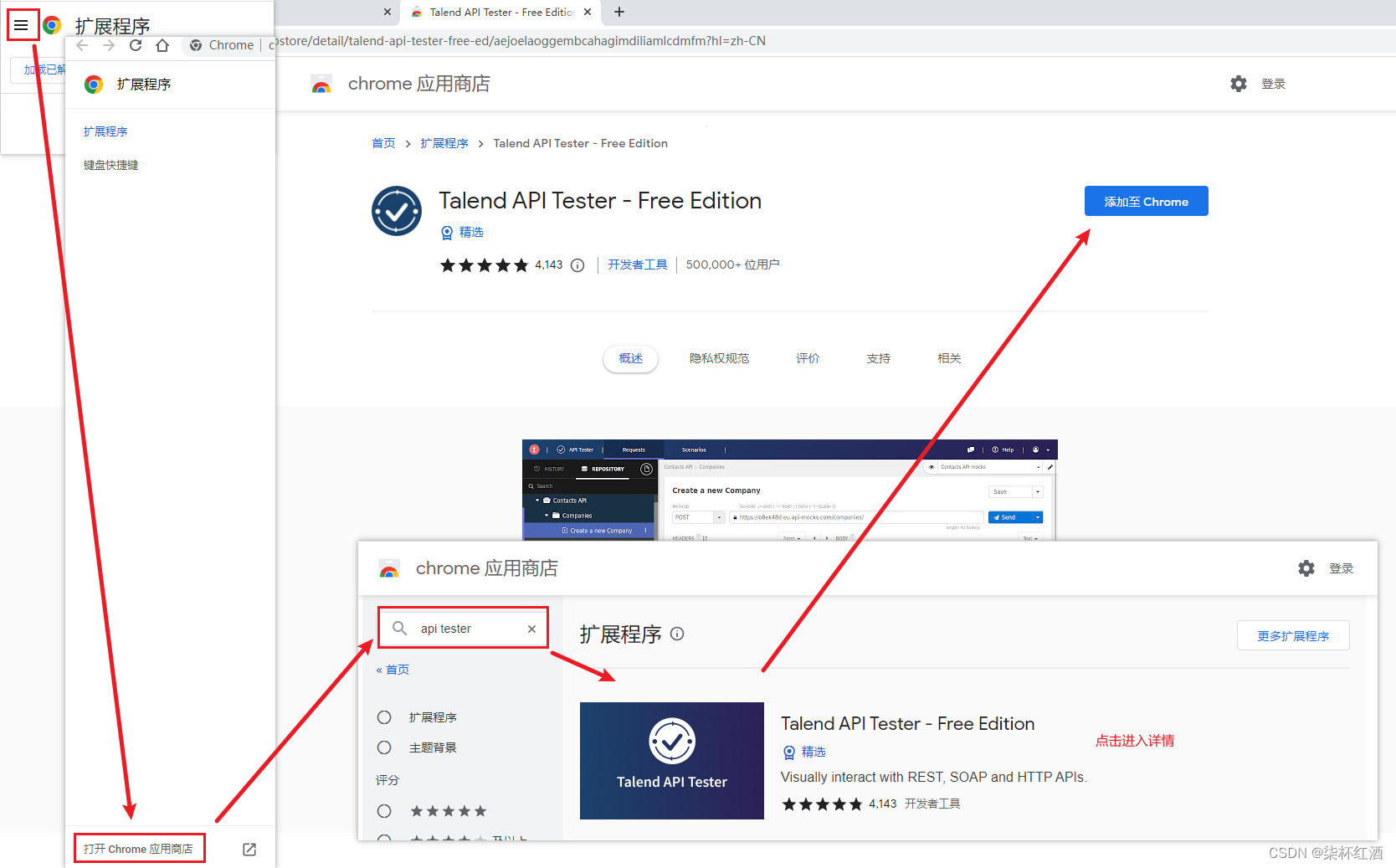Click featured badge icon under title

pyautogui.click(x=447, y=233)
